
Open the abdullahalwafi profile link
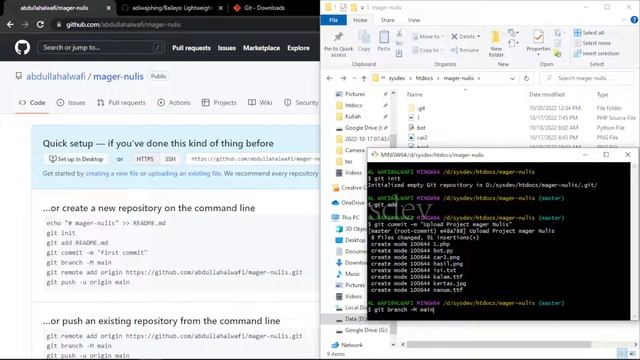[x=56, y=76]
